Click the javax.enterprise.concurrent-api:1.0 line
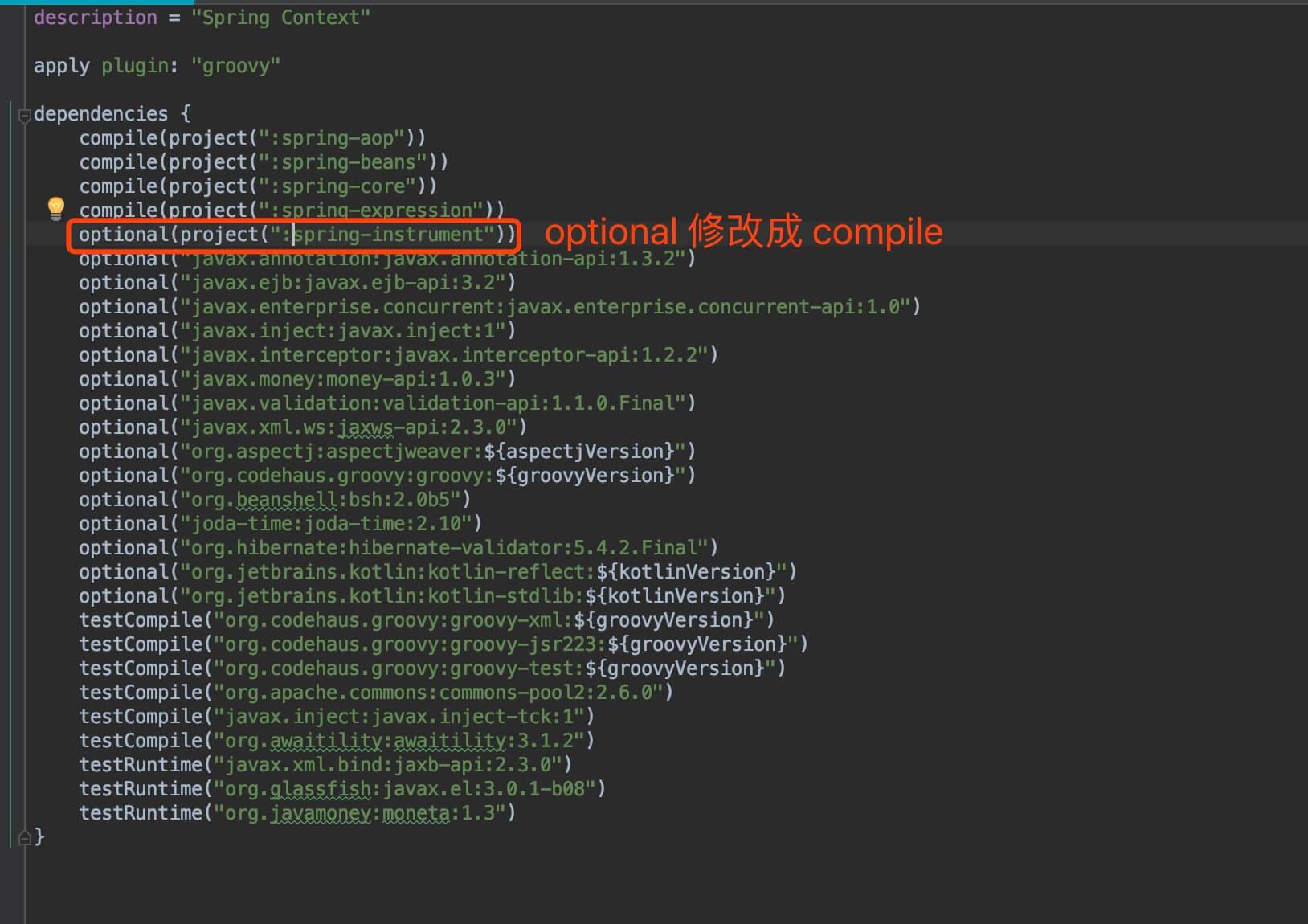1308x924 pixels. click(x=500, y=307)
